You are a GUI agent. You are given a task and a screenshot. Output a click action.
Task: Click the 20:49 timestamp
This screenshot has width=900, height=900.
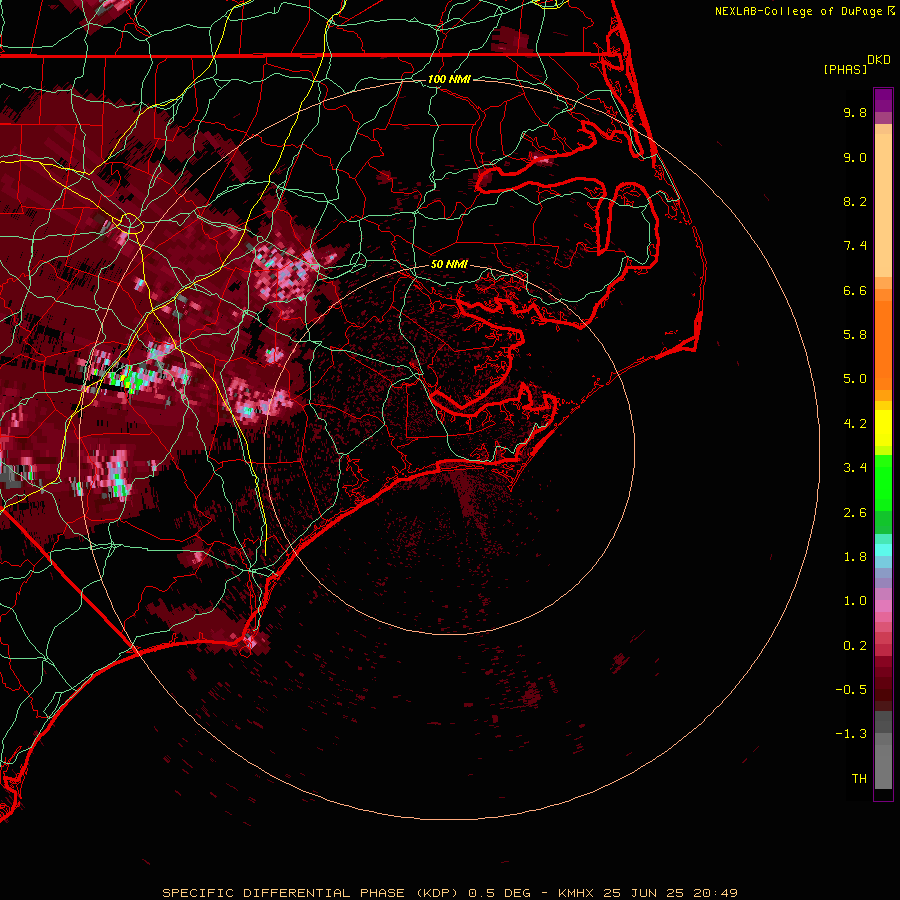coord(715,893)
